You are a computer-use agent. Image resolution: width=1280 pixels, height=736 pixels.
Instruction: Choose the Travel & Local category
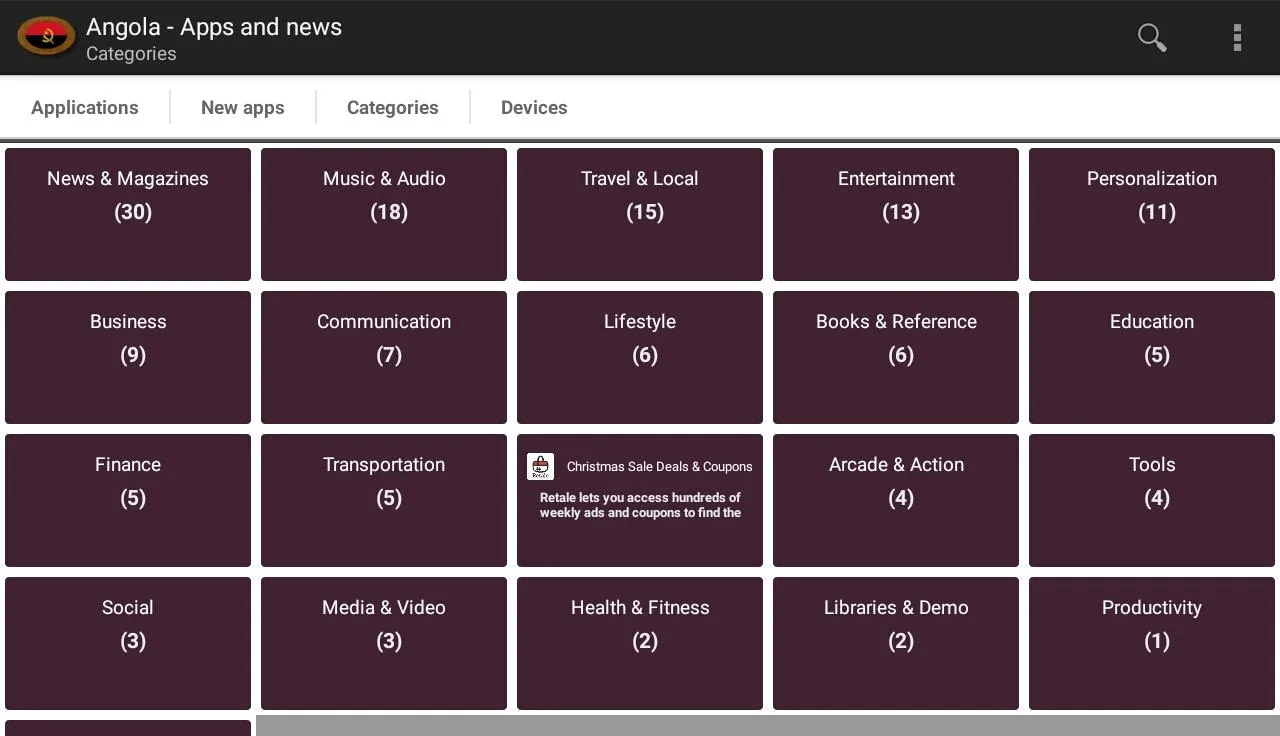click(x=640, y=214)
